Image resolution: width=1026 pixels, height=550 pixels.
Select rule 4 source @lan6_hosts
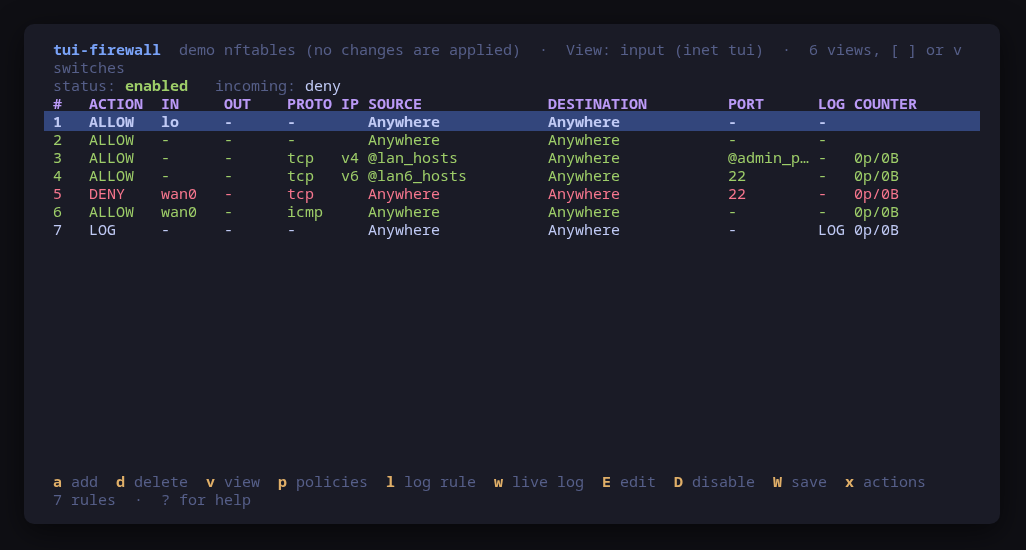click(x=417, y=176)
